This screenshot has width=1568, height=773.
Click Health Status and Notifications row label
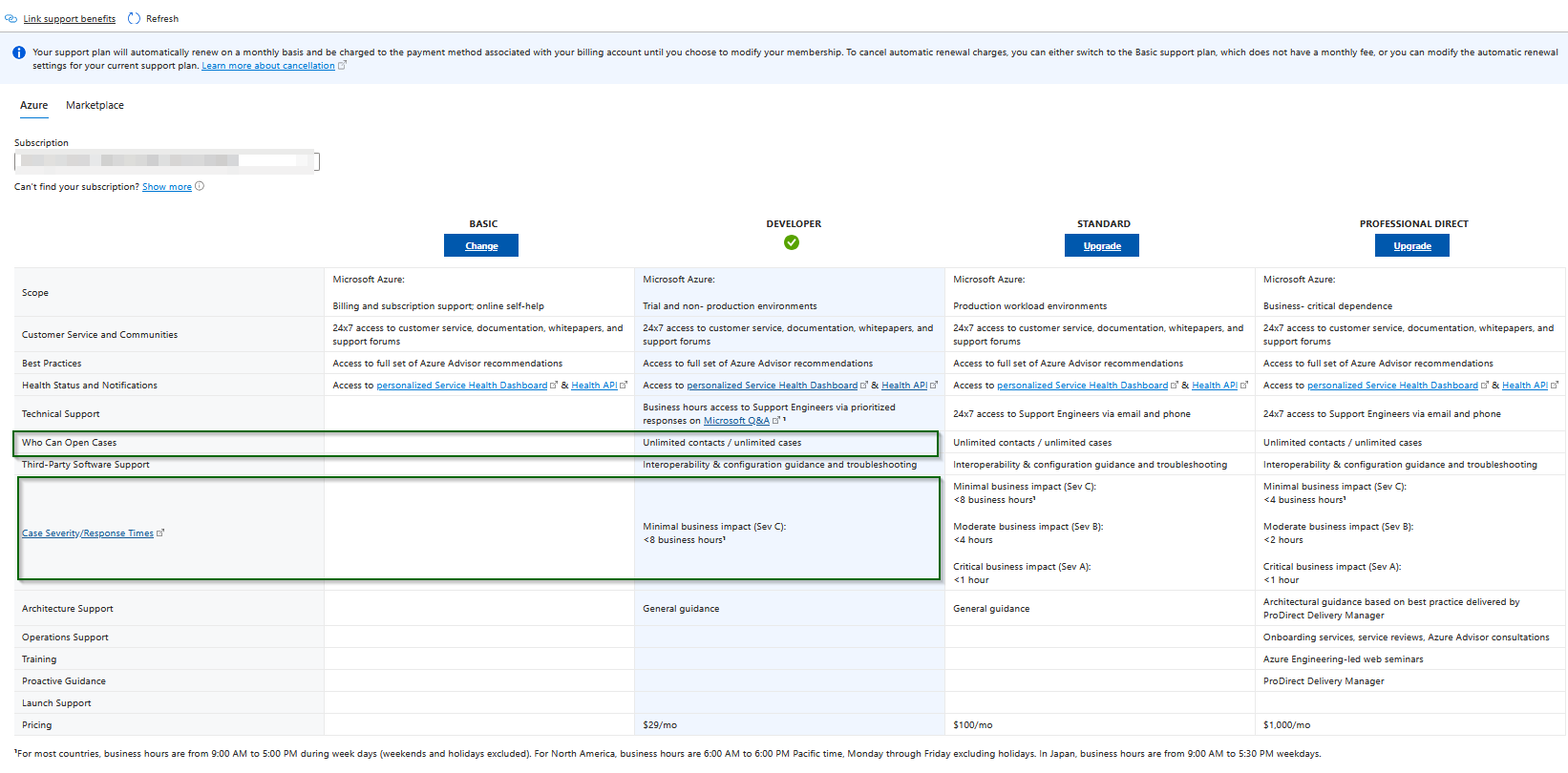[90, 386]
